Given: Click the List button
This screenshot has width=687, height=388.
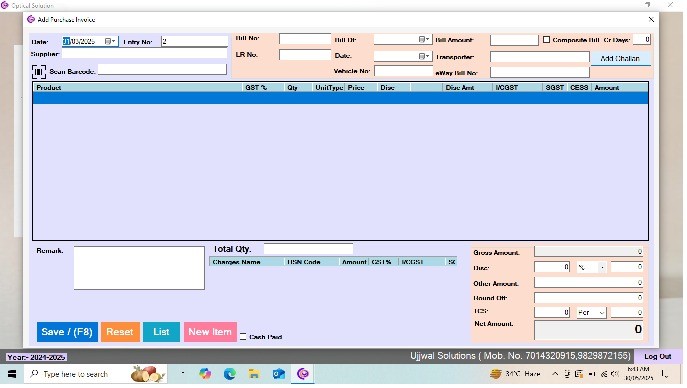Looking at the screenshot, I should (x=161, y=332).
